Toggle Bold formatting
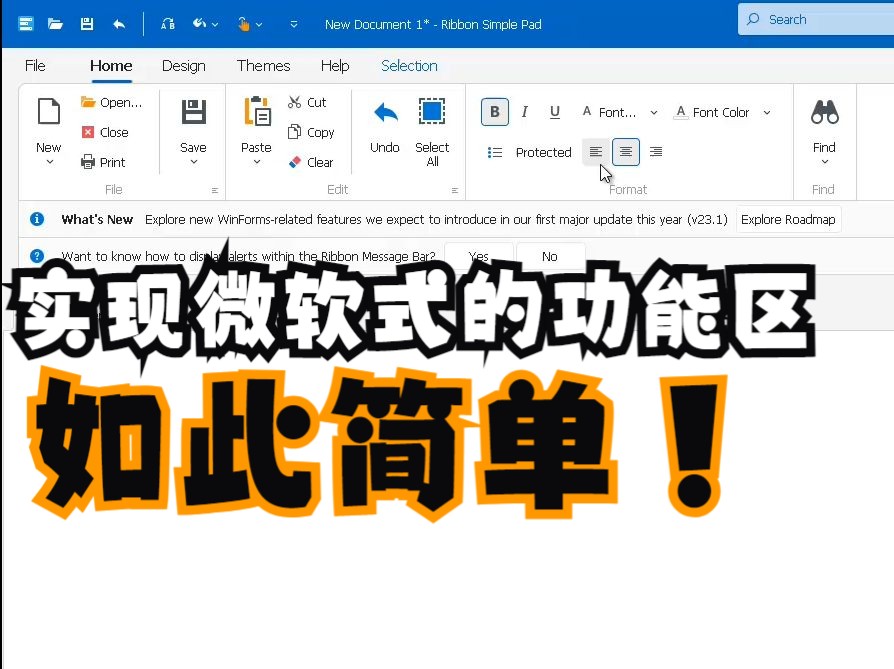The width and height of the screenshot is (894, 669). click(x=494, y=112)
